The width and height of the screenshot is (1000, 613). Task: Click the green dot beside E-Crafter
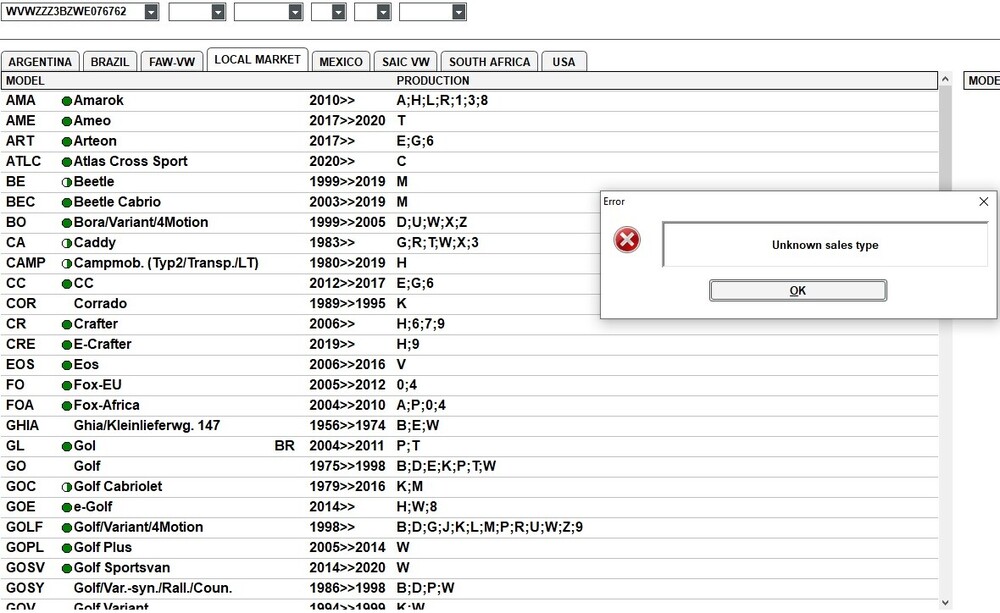point(67,345)
